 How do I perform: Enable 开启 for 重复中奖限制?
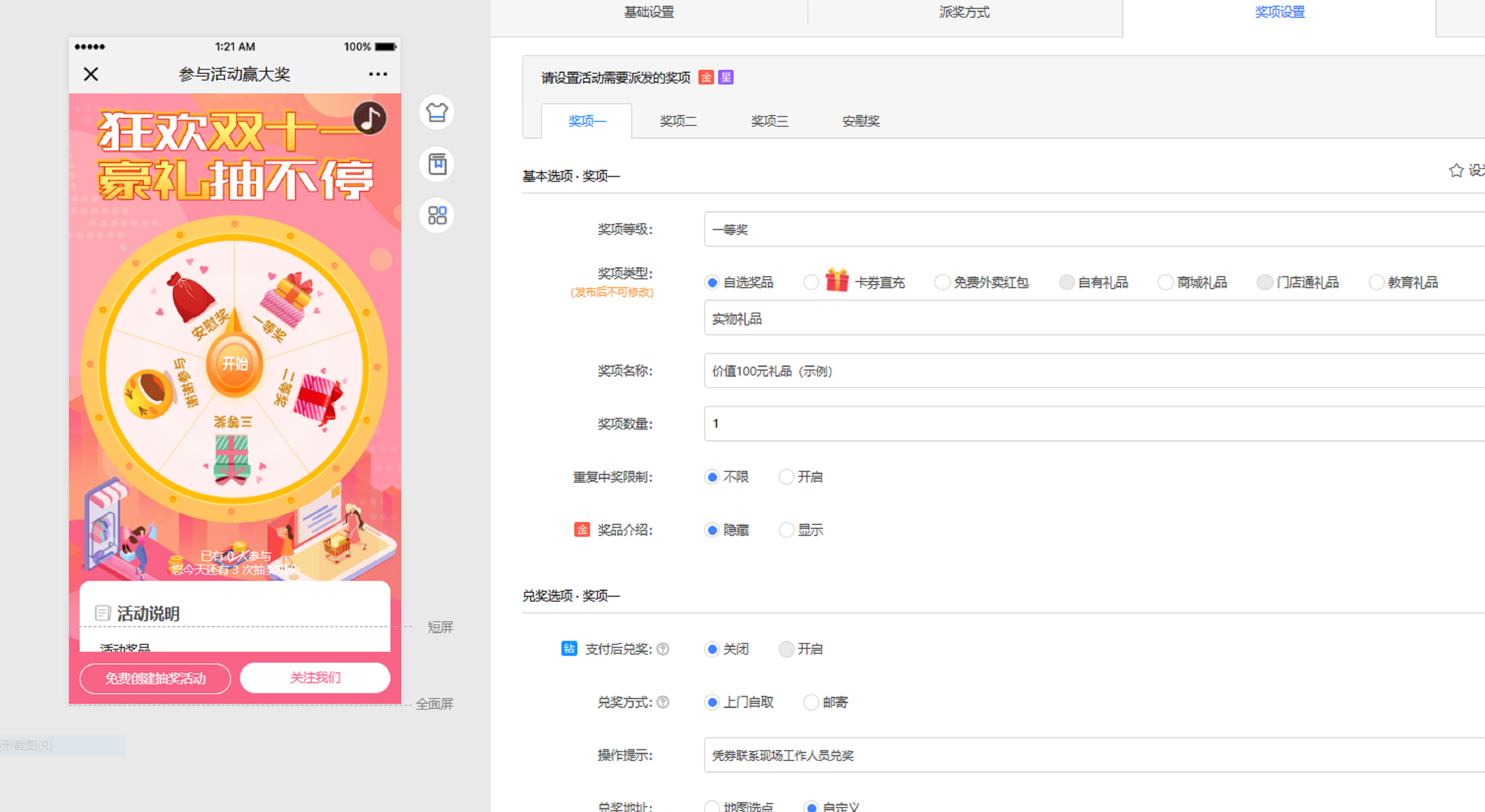click(x=786, y=477)
